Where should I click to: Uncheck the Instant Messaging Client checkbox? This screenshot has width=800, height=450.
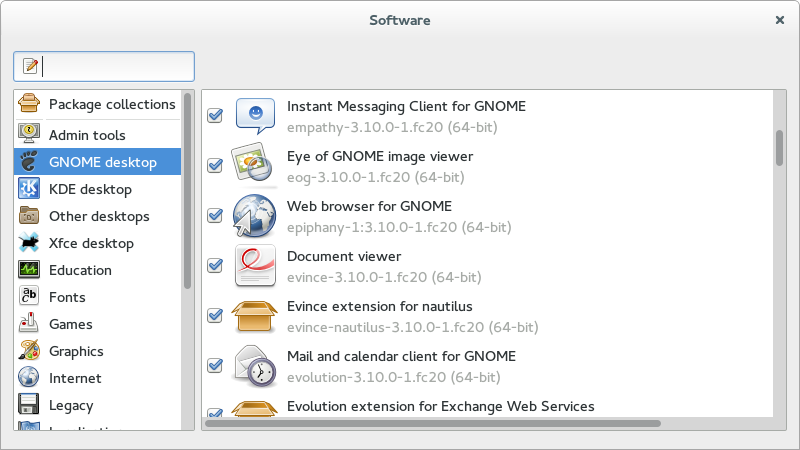pyautogui.click(x=214, y=116)
